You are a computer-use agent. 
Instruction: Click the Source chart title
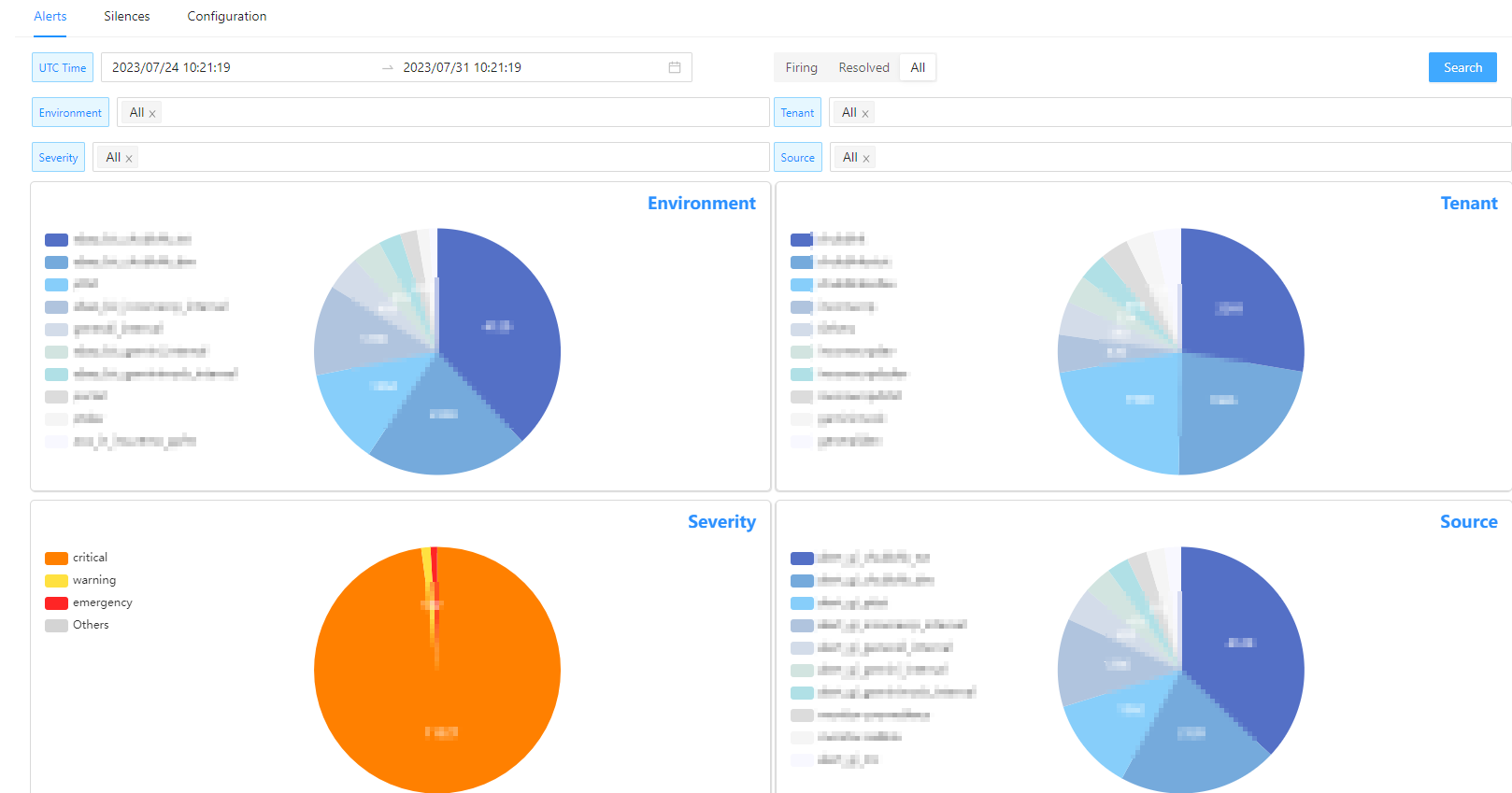point(1468,521)
